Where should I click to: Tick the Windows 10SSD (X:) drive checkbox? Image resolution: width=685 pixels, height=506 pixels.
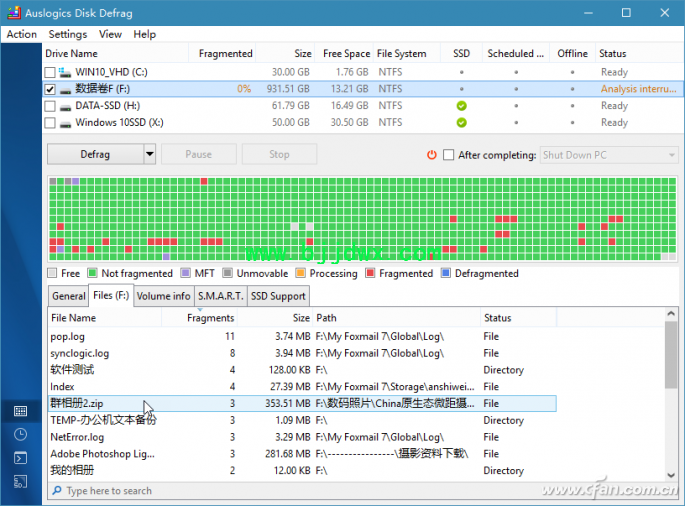(50, 123)
